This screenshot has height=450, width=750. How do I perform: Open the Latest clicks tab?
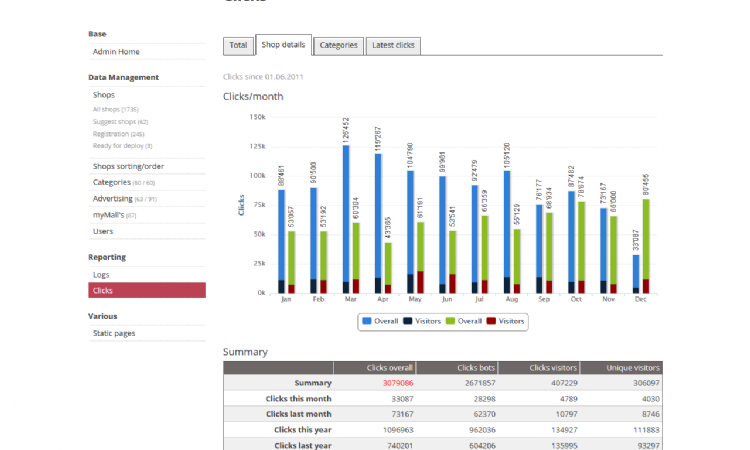point(394,45)
